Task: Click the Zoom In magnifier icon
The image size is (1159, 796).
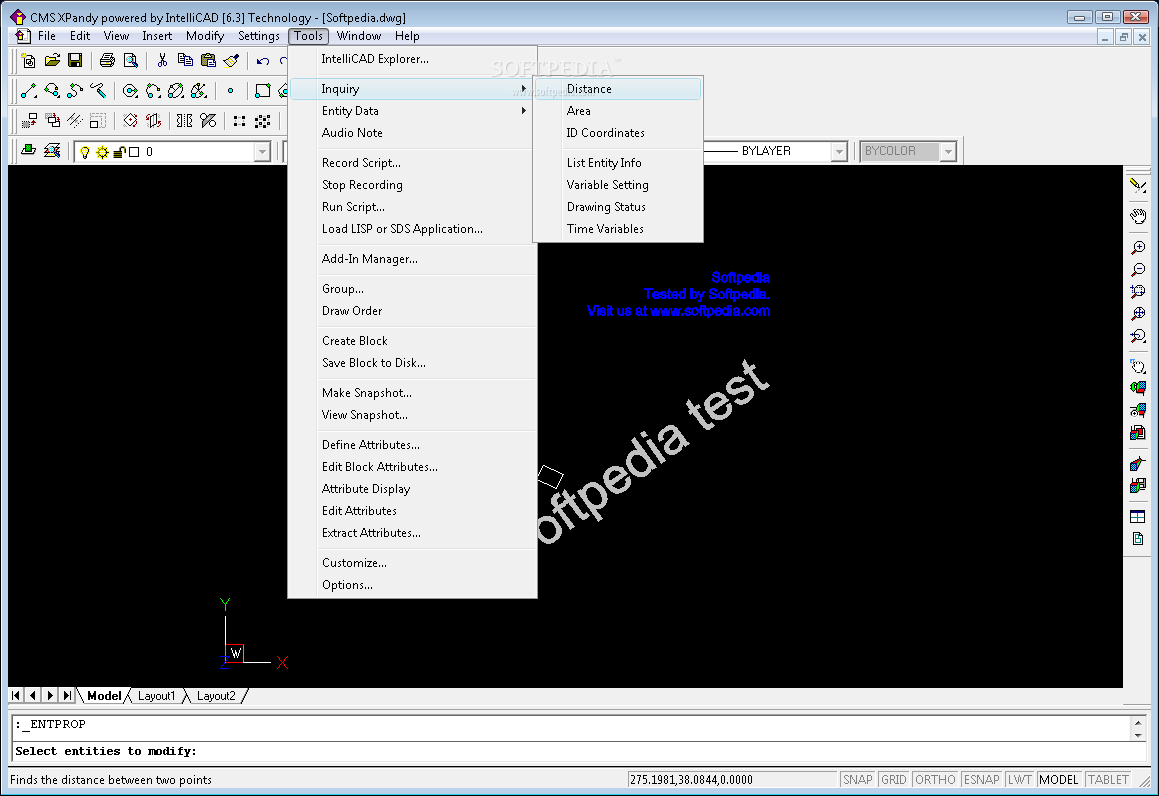Action: [x=1138, y=248]
